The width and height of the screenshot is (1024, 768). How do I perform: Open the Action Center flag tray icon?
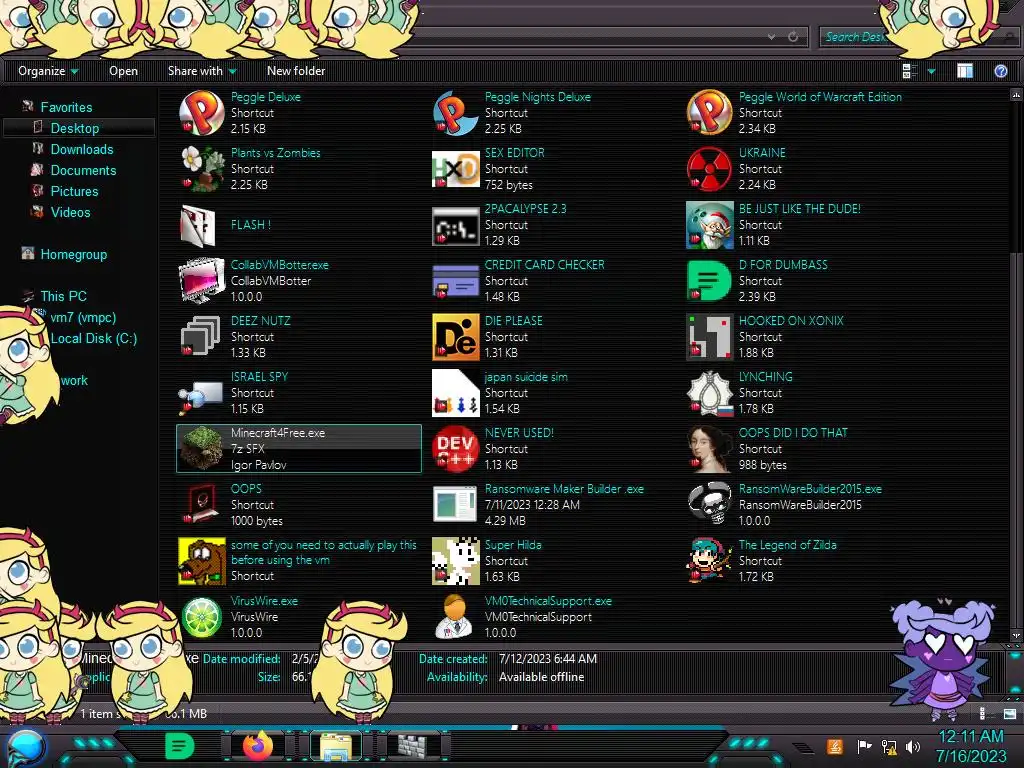864,746
